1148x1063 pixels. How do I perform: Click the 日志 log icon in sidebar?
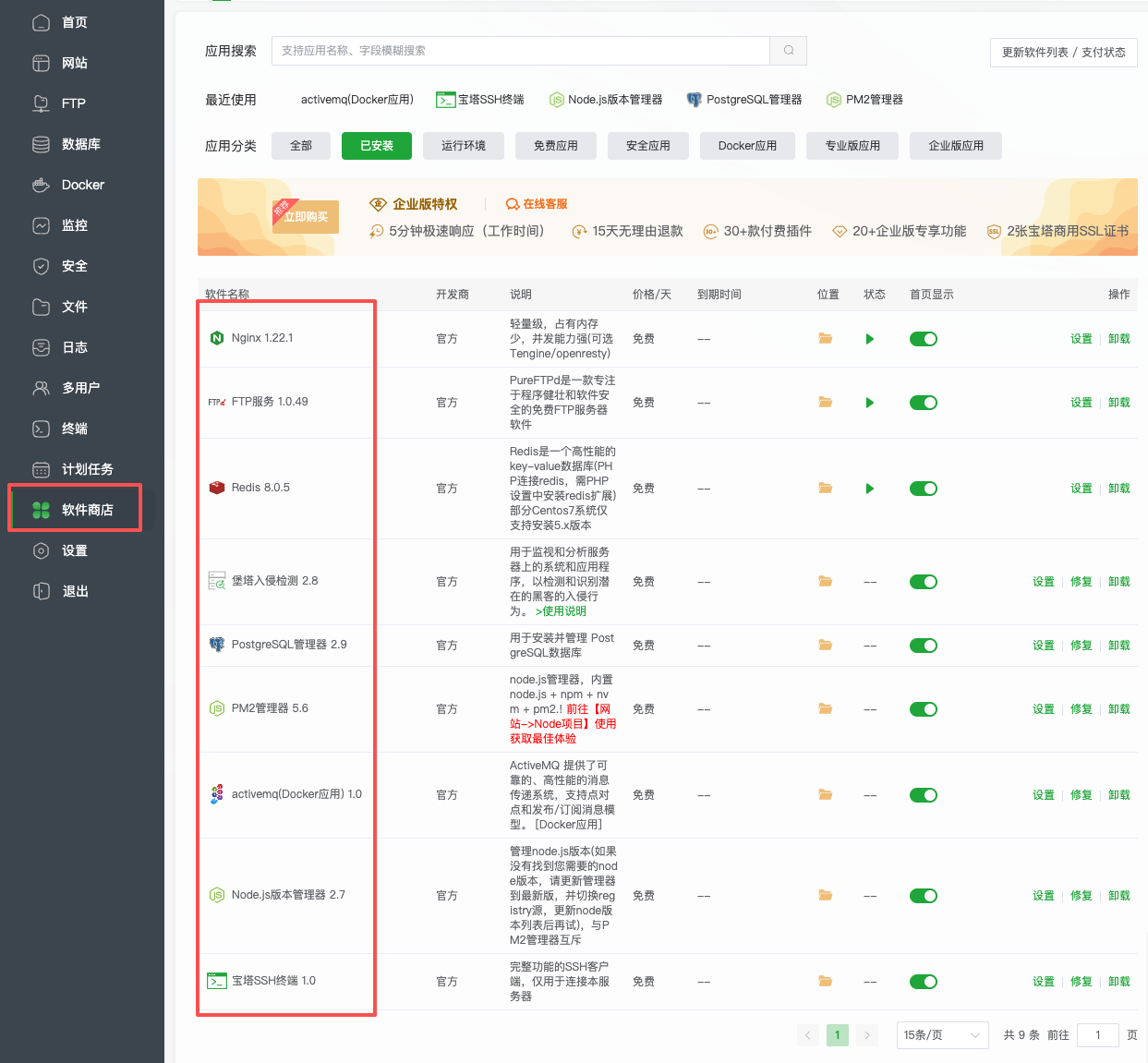41,347
